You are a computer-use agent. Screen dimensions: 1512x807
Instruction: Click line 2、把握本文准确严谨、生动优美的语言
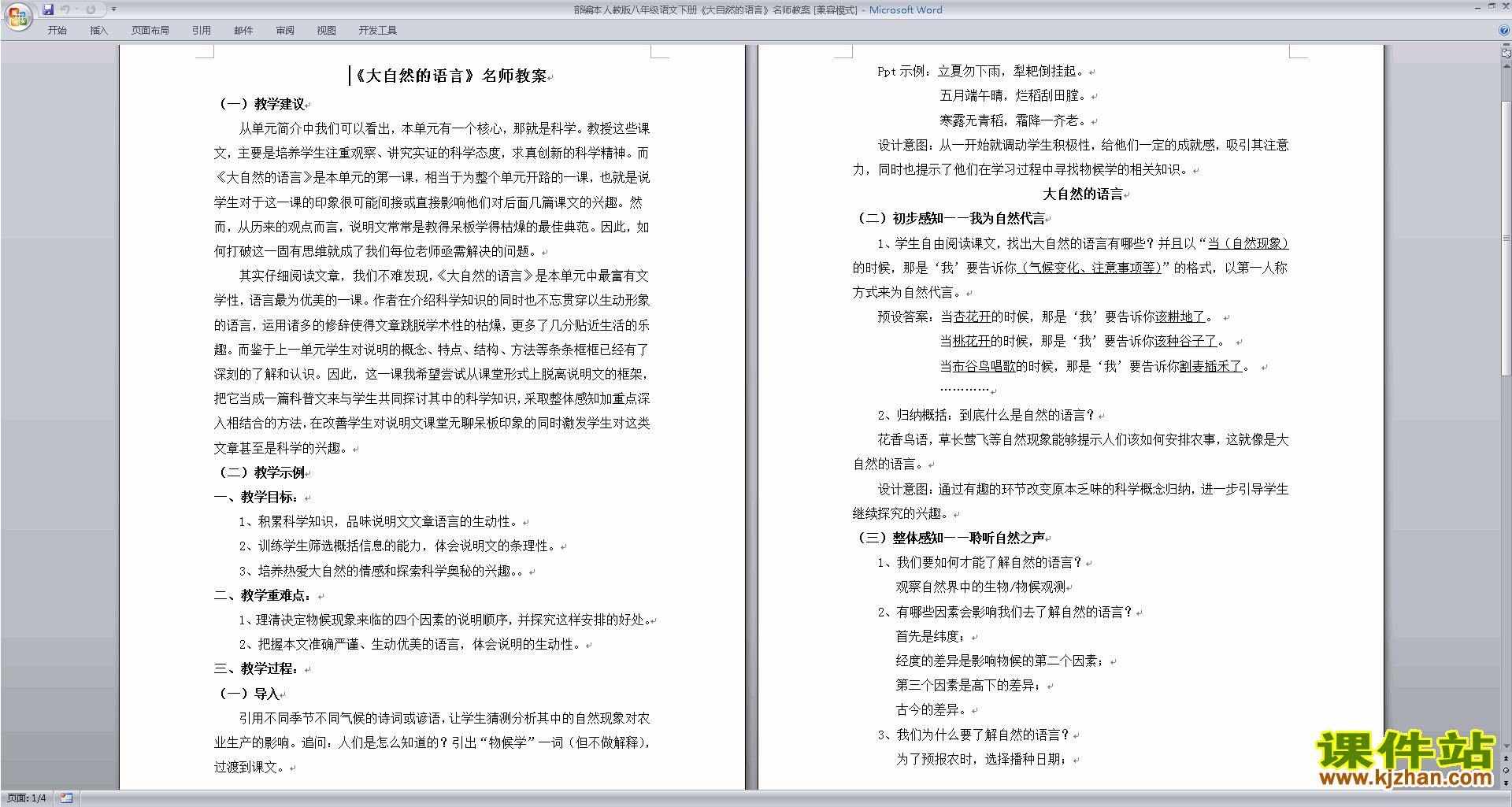point(410,644)
